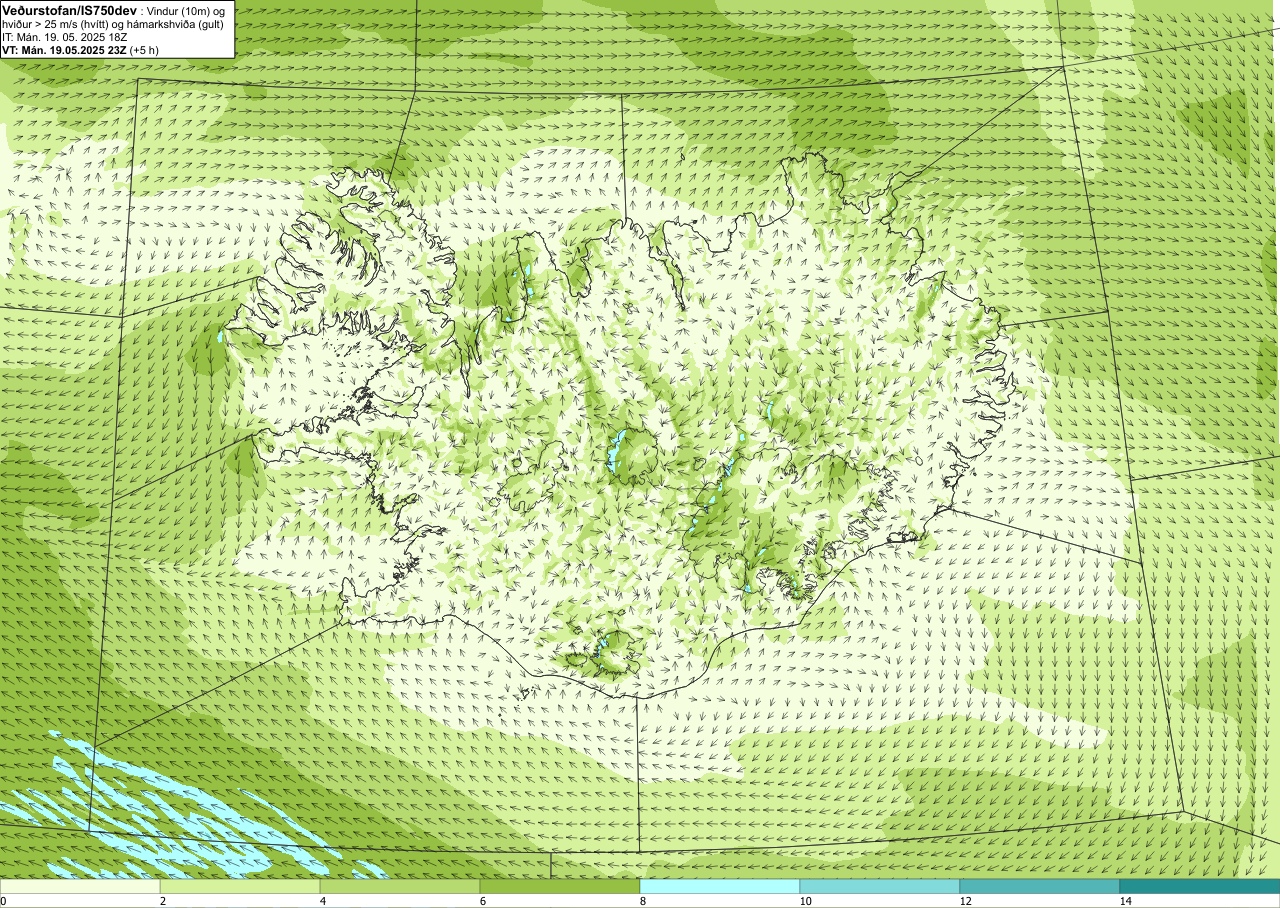Image resolution: width=1280 pixels, height=908 pixels.
Task: Click the '14' tick label on the color scale
Action: pos(1125,901)
